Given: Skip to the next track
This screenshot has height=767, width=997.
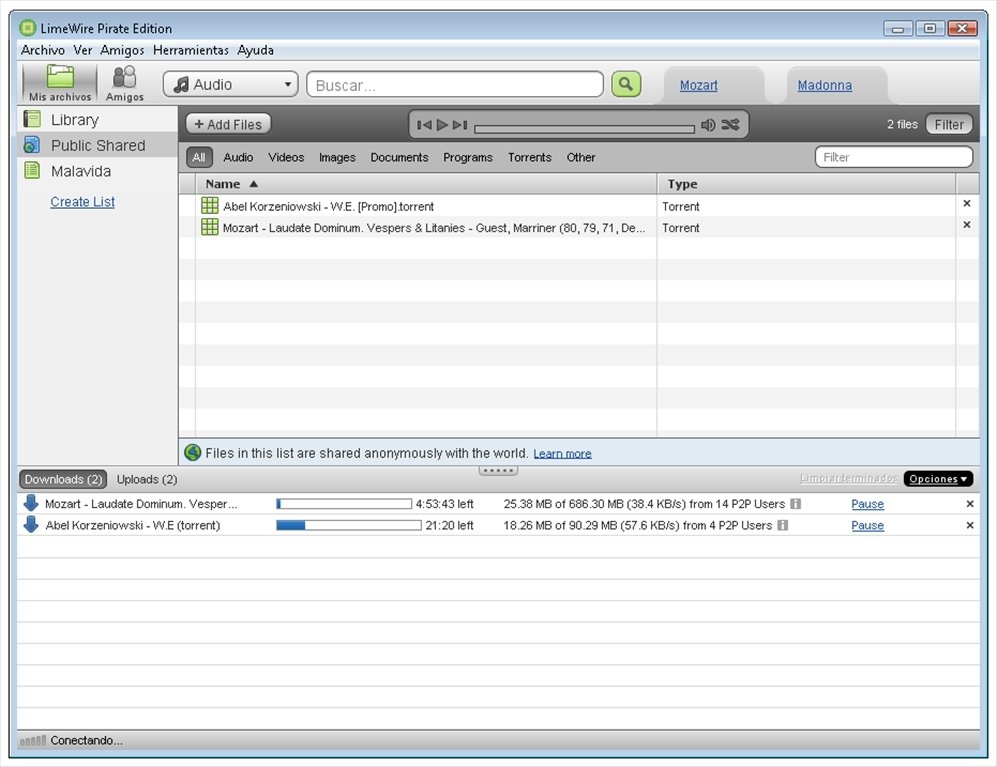Looking at the screenshot, I should tap(460, 125).
